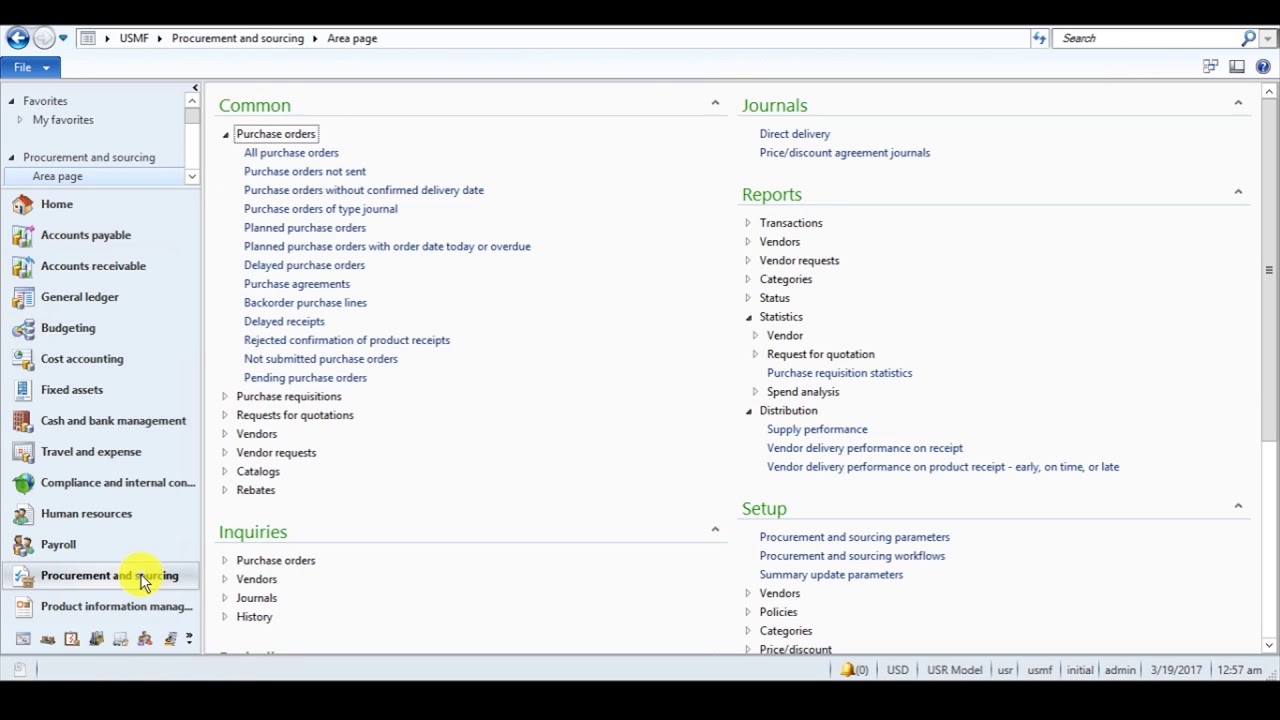Click the notification bell icon in status bar
The image size is (1280, 720).
[x=848, y=670]
